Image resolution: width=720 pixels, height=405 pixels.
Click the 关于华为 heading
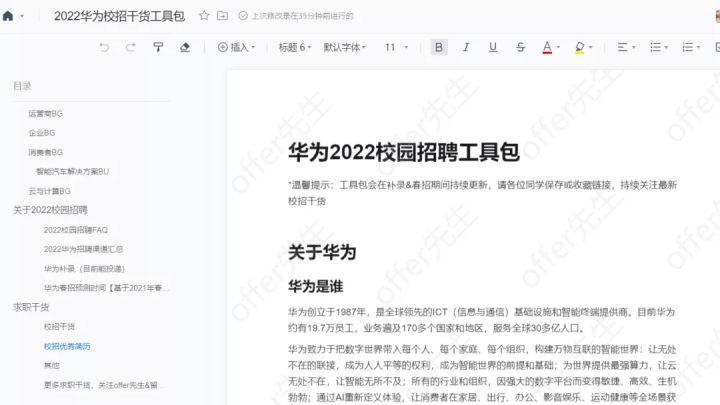322,252
